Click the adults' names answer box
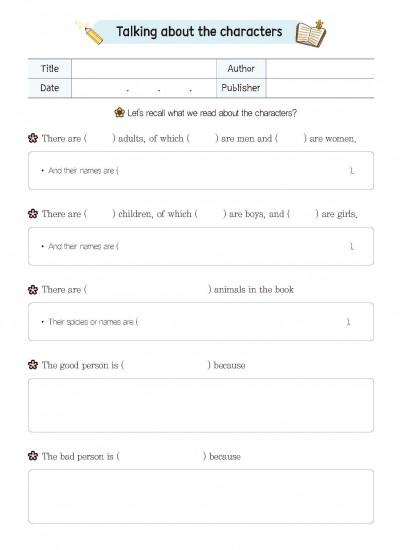400x550 pixels. (x=201, y=171)
